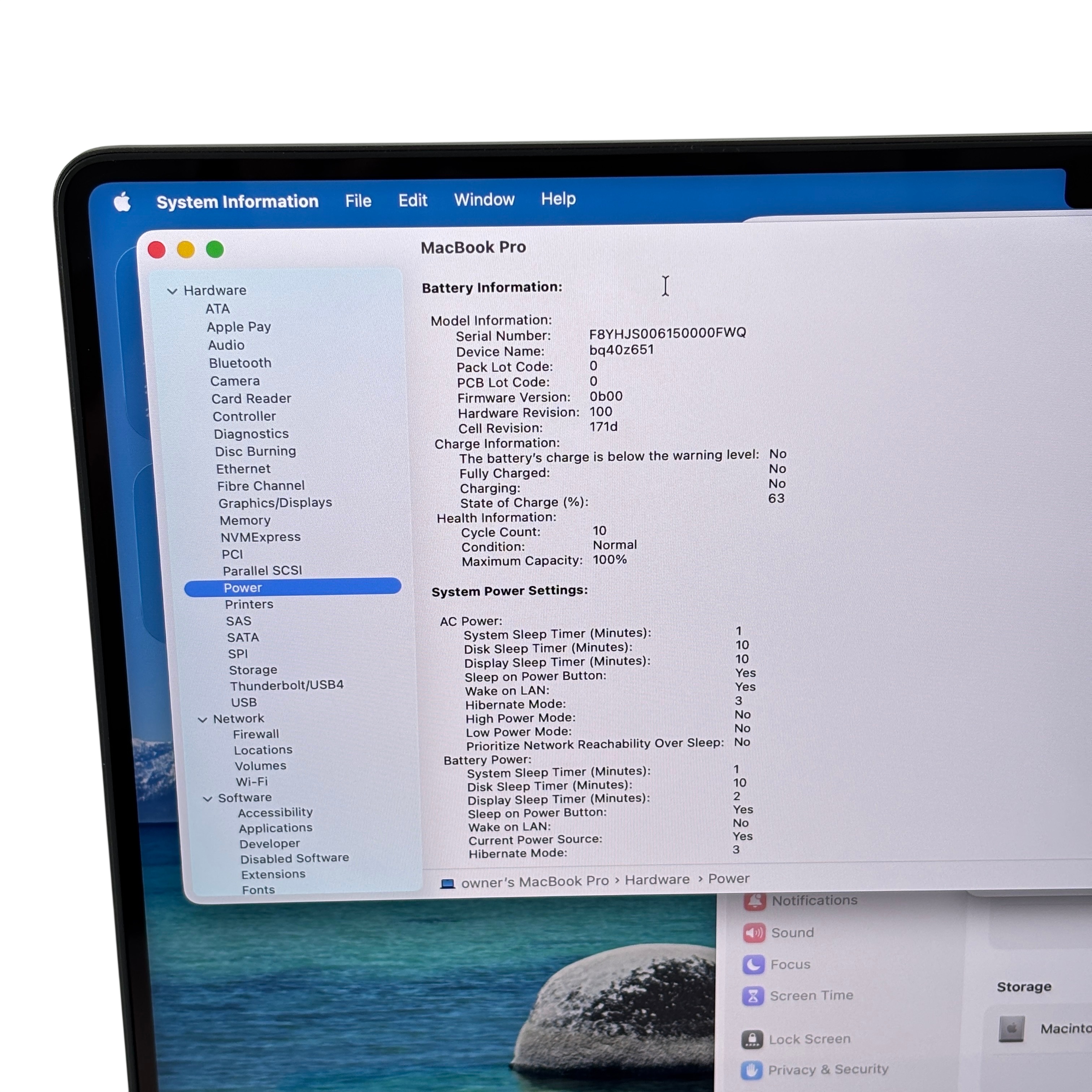Open the Apple menu icon
The image size is (1092, 1092).
point(122,202)
